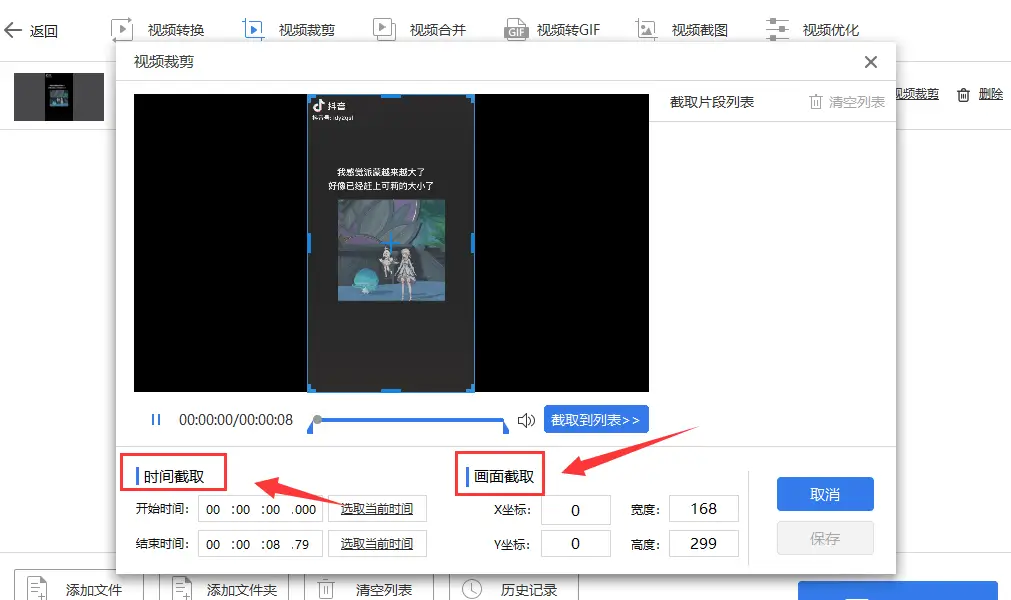Image resolution: width=1011 pixels, height=600 pixels.
Task: Click 选取当前时间 for end time
Action: point(377,543)
